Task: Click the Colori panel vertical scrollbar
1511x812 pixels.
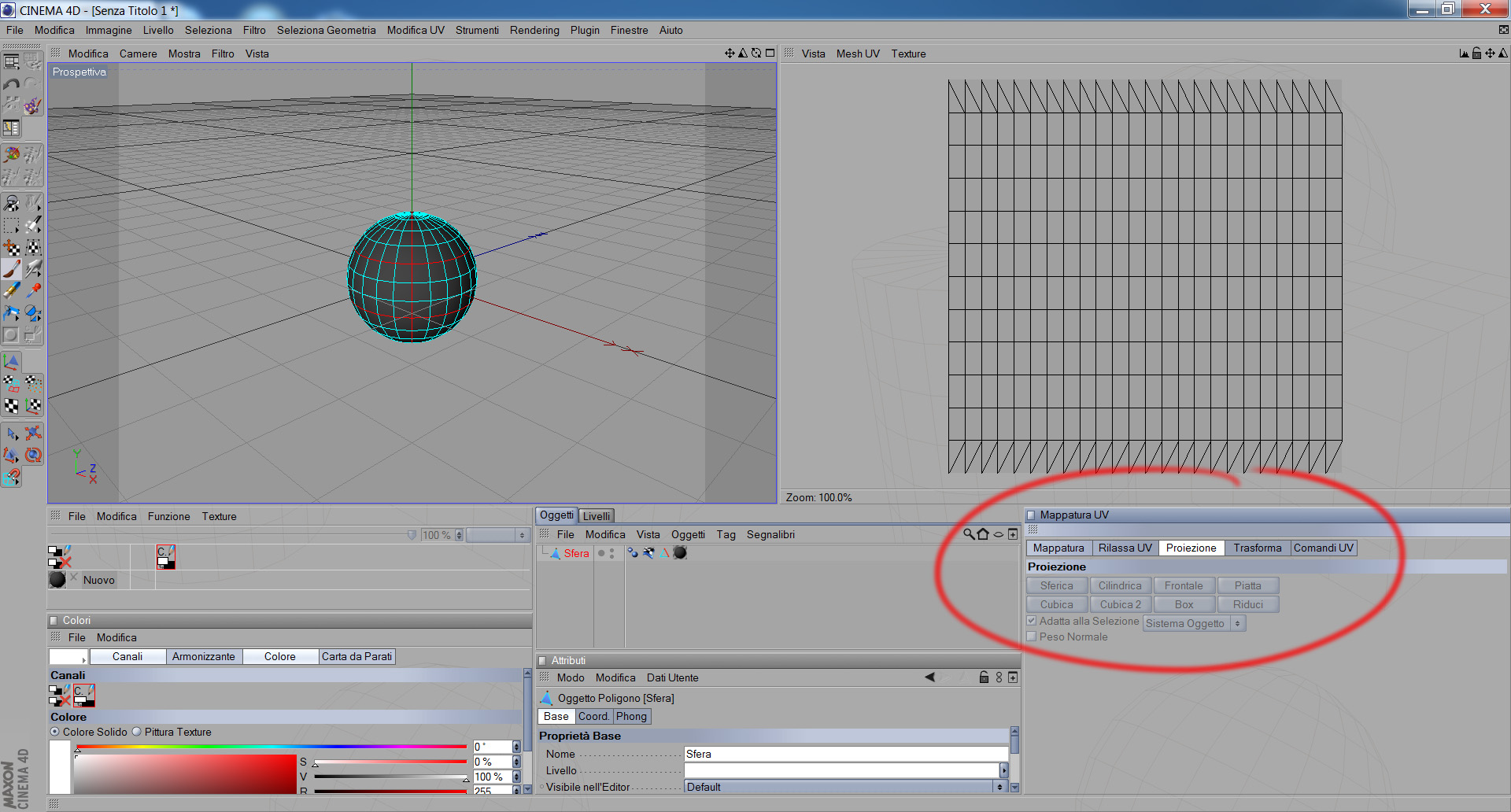Action: click(x=527, y=731)
